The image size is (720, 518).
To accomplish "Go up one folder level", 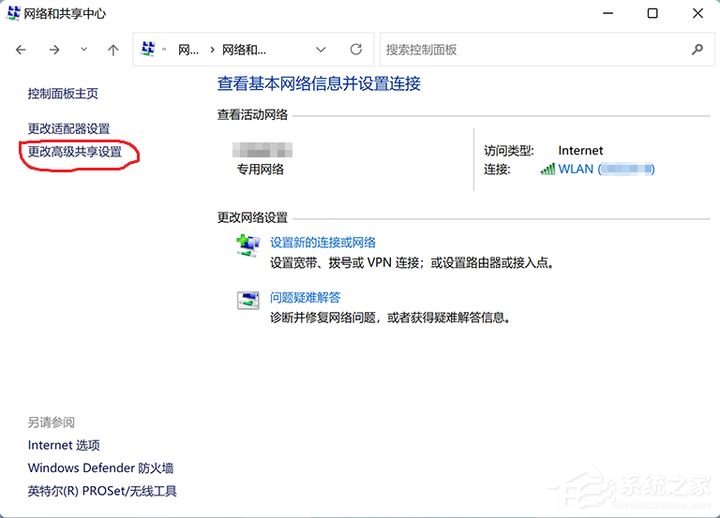I will click(x=113, y=50).
